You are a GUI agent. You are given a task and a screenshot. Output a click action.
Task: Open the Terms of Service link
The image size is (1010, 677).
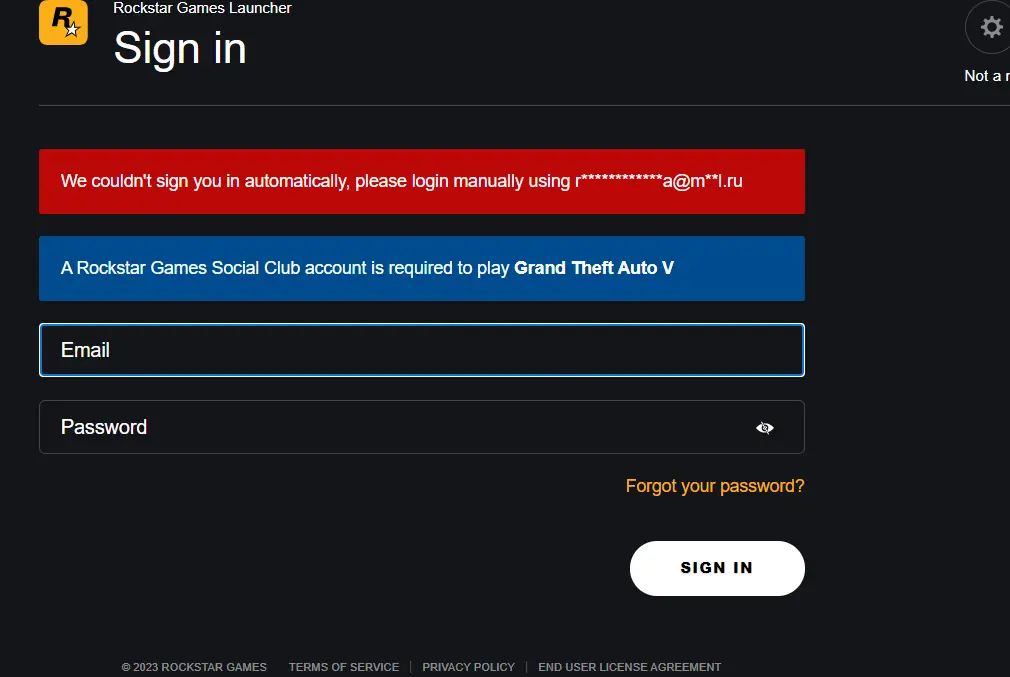[x=344, y=667]
